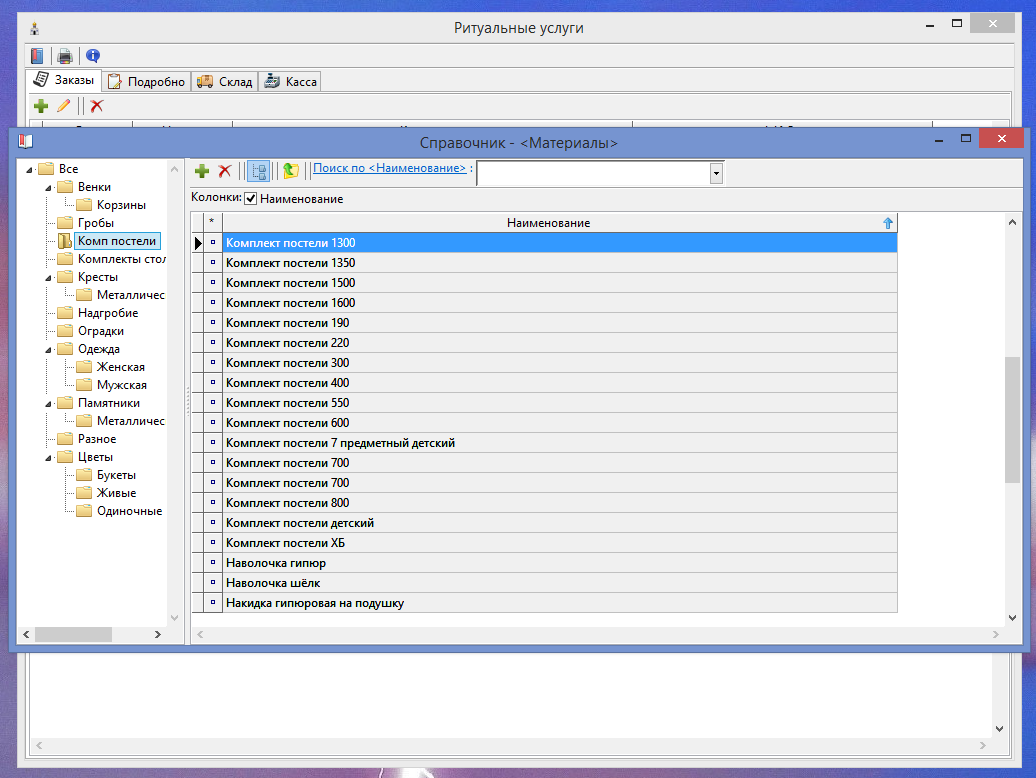Add new material with green plus icon
Image resolution: width=1036 pixels, height=778 pixels.
202,171
